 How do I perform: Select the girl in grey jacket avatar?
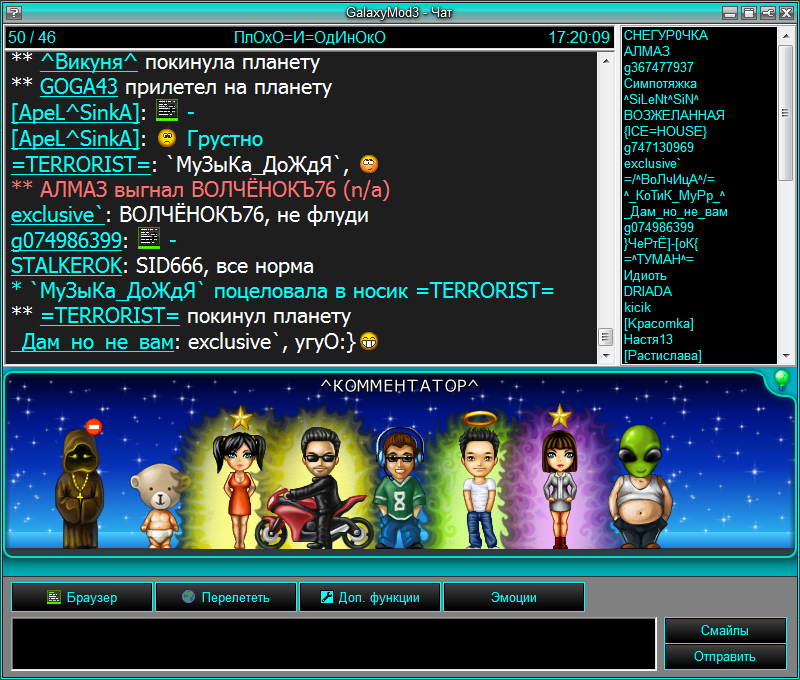coord(560,489)
